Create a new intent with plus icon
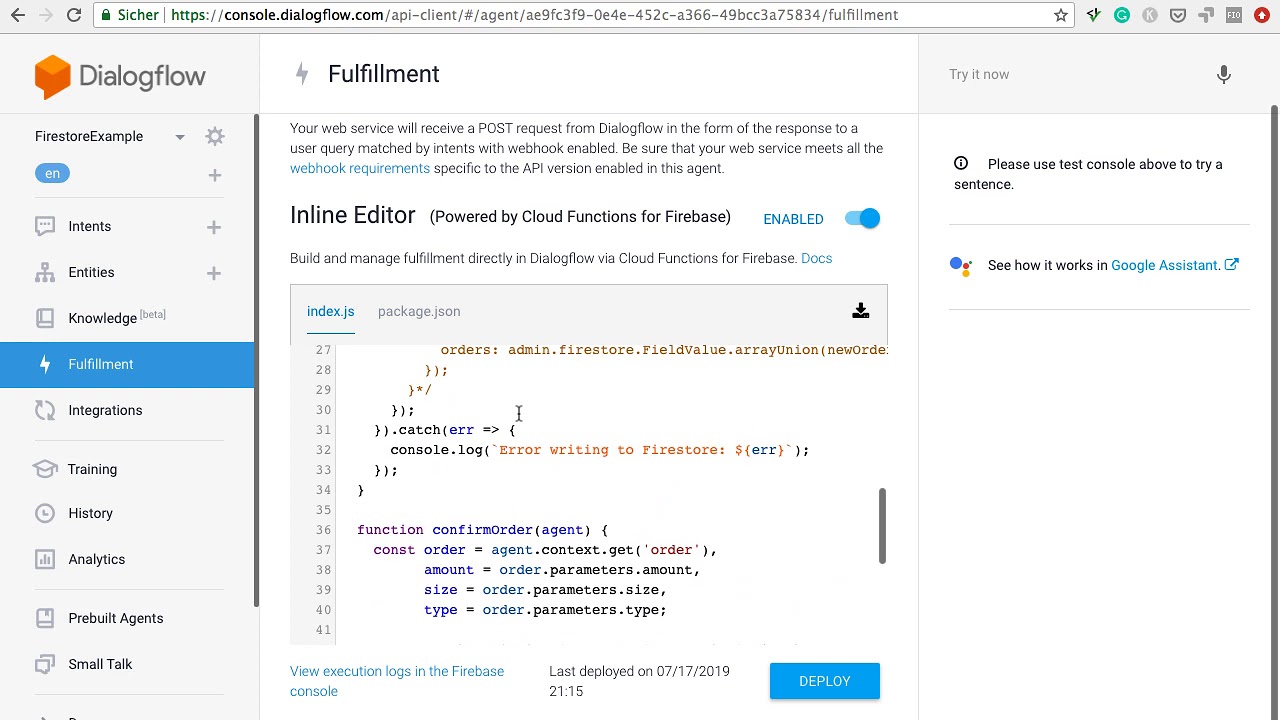 pos(214,227)
